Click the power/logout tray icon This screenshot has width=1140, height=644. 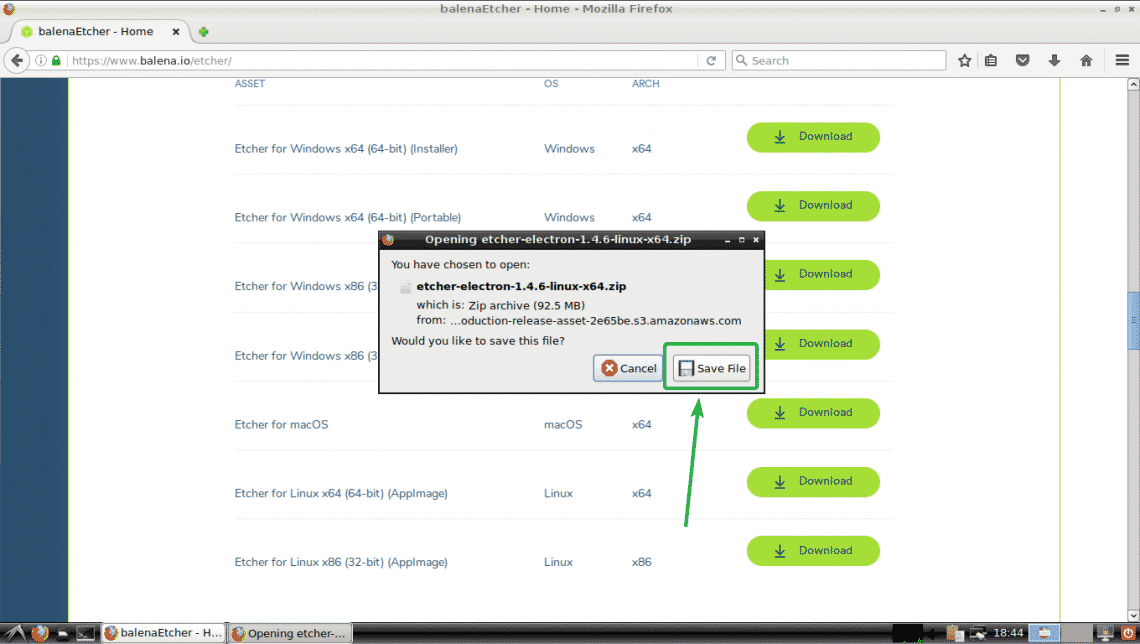pyautogui.click(x=1128, y=633)
